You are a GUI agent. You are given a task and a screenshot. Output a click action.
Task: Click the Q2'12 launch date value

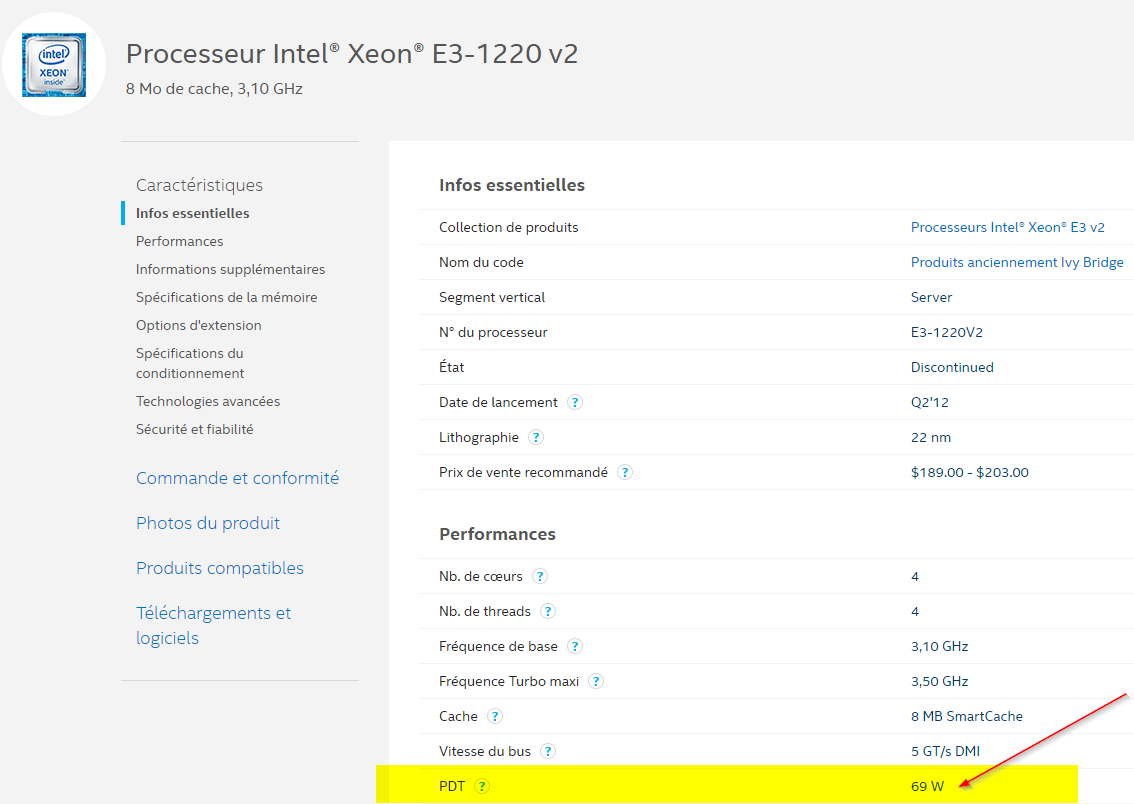pyautogui.click(x=929, y=402)
